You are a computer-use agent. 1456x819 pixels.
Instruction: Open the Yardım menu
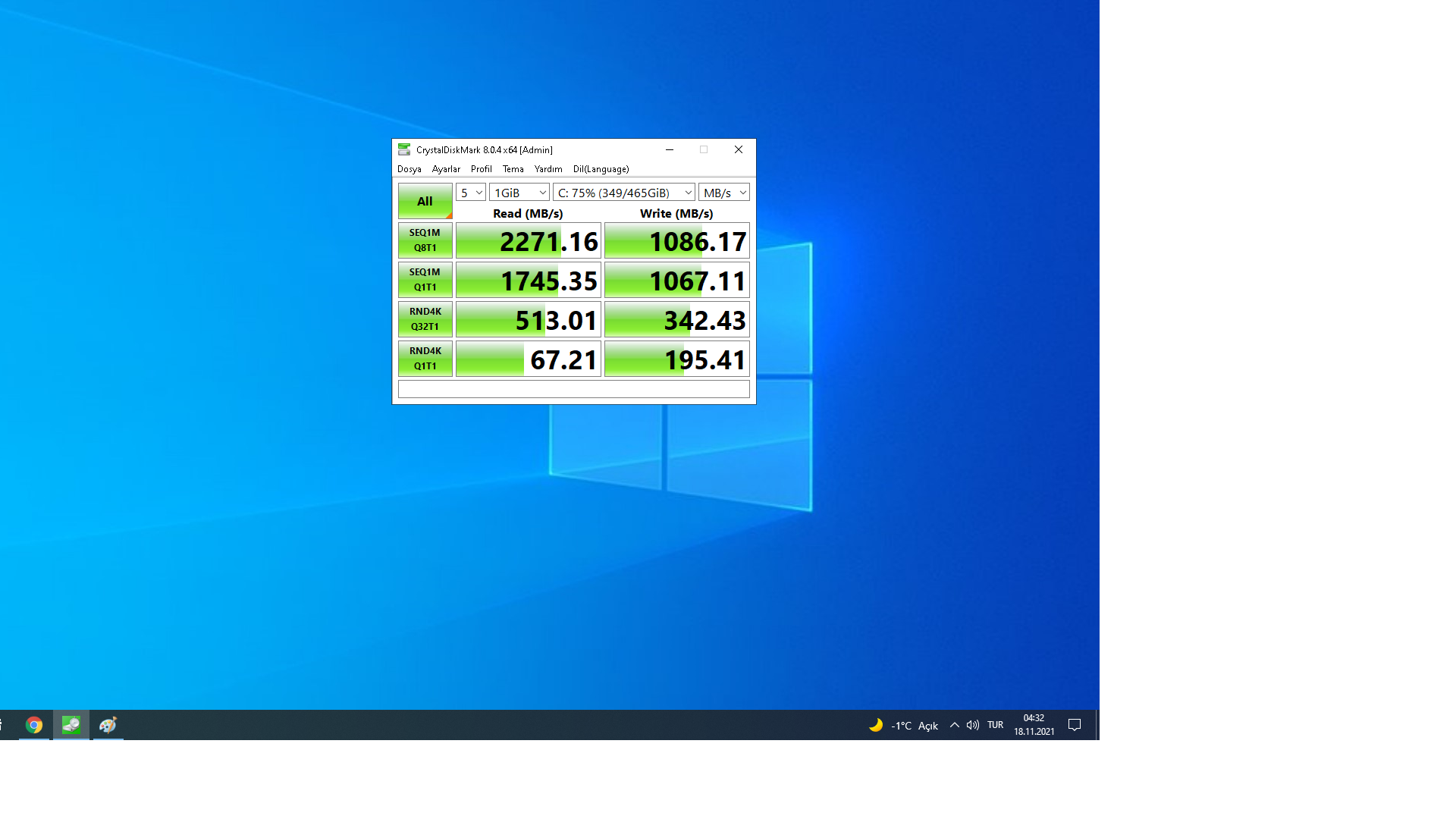pos(548,169)
